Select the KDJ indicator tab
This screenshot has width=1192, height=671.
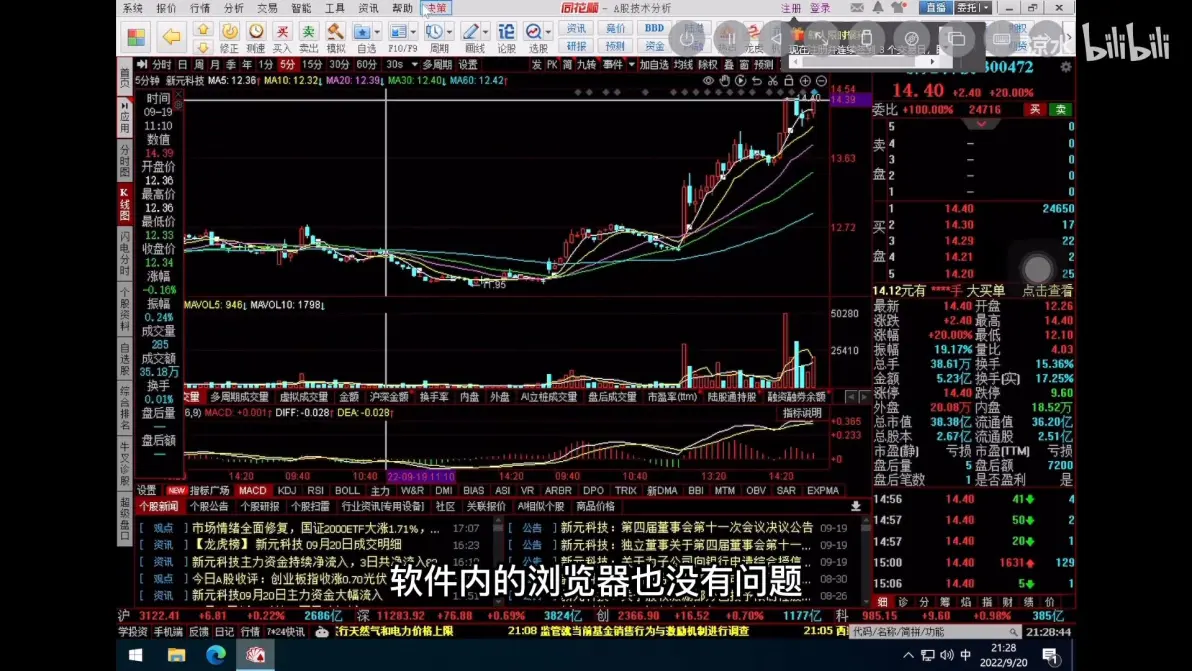tap(287, 491)
